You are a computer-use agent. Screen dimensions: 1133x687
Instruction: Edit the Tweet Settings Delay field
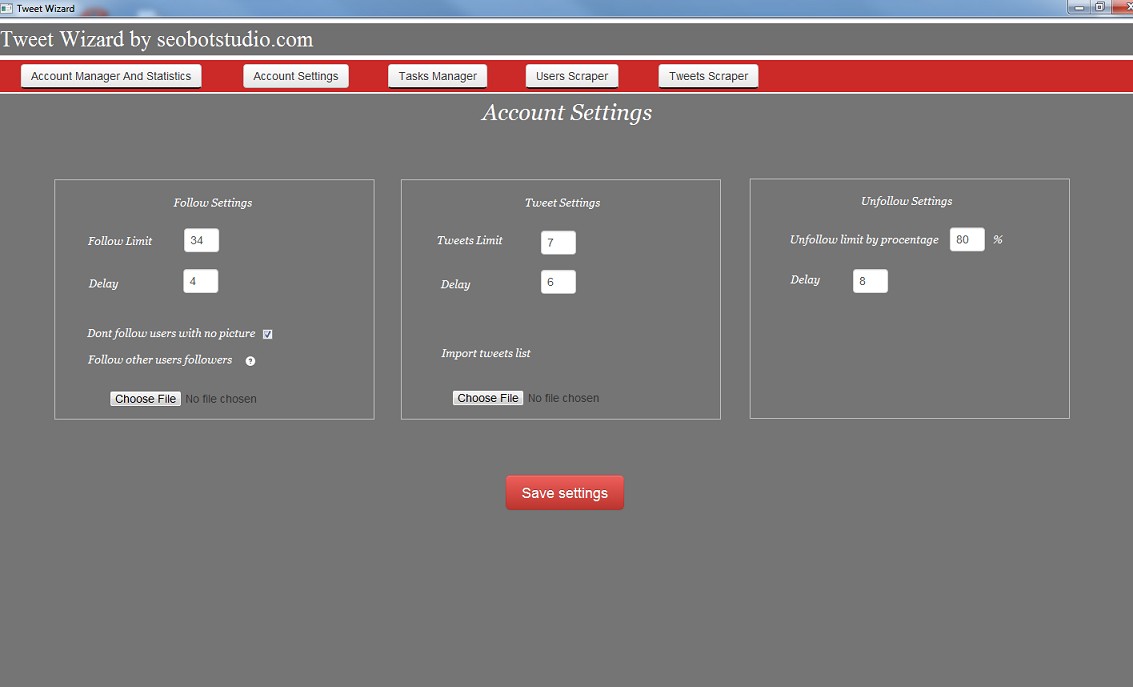click(559, 282)
